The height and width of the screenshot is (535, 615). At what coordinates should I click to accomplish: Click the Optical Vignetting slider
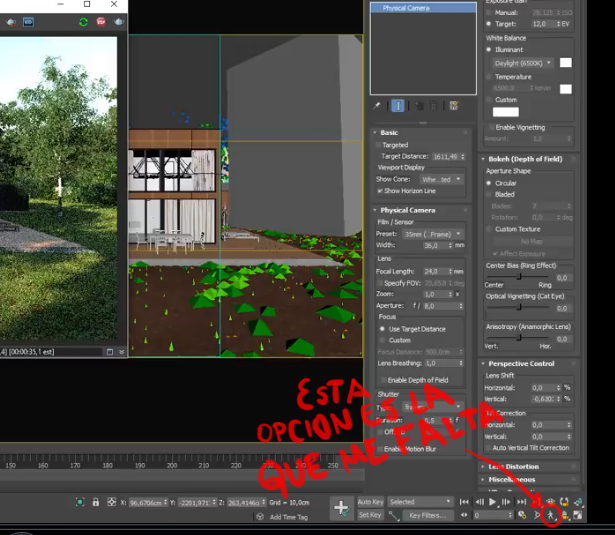tap(519, 307)
